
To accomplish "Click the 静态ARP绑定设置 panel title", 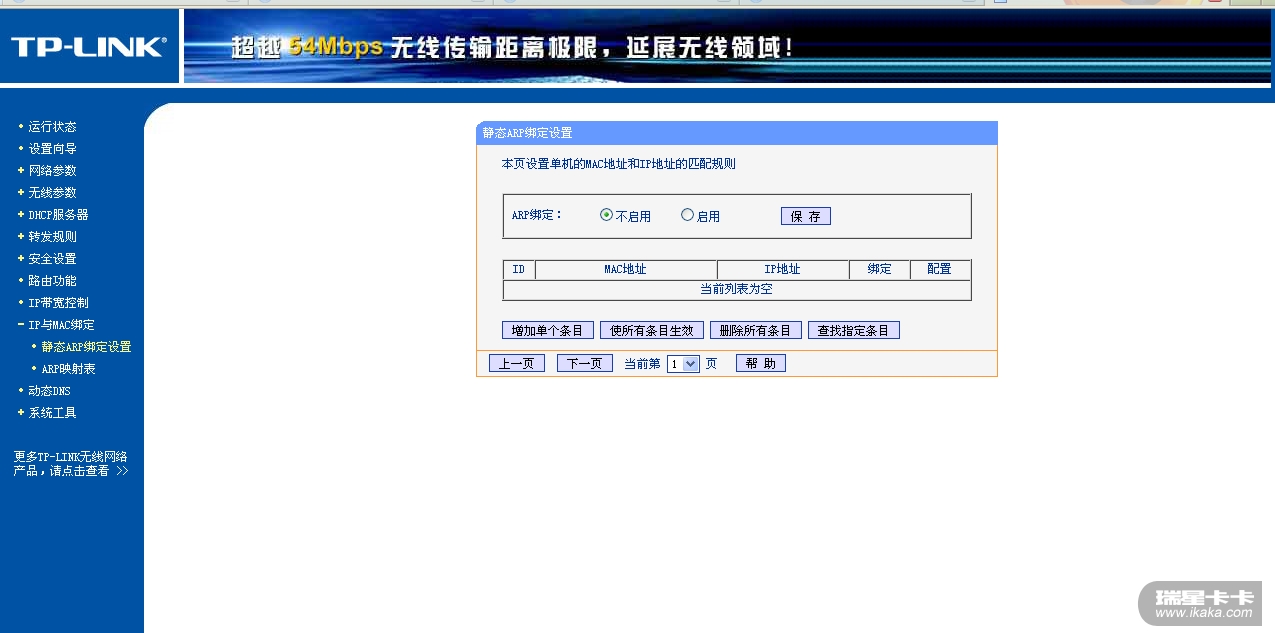I will (528, 133).
